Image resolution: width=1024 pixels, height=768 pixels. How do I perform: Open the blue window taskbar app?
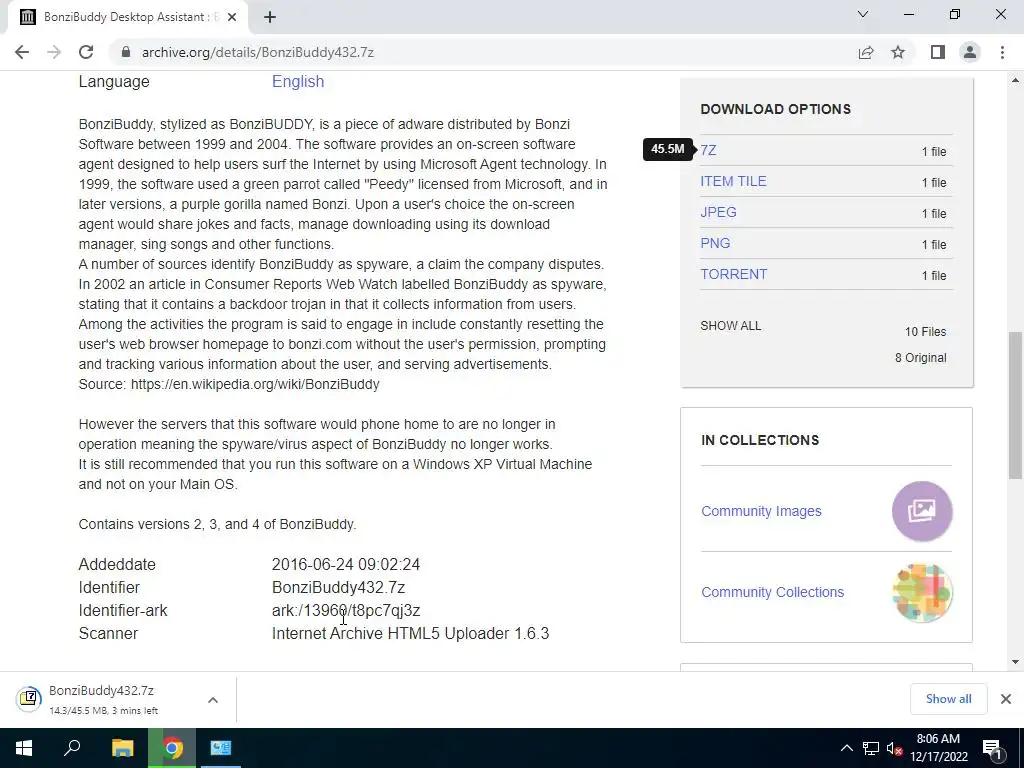(221, 748)
